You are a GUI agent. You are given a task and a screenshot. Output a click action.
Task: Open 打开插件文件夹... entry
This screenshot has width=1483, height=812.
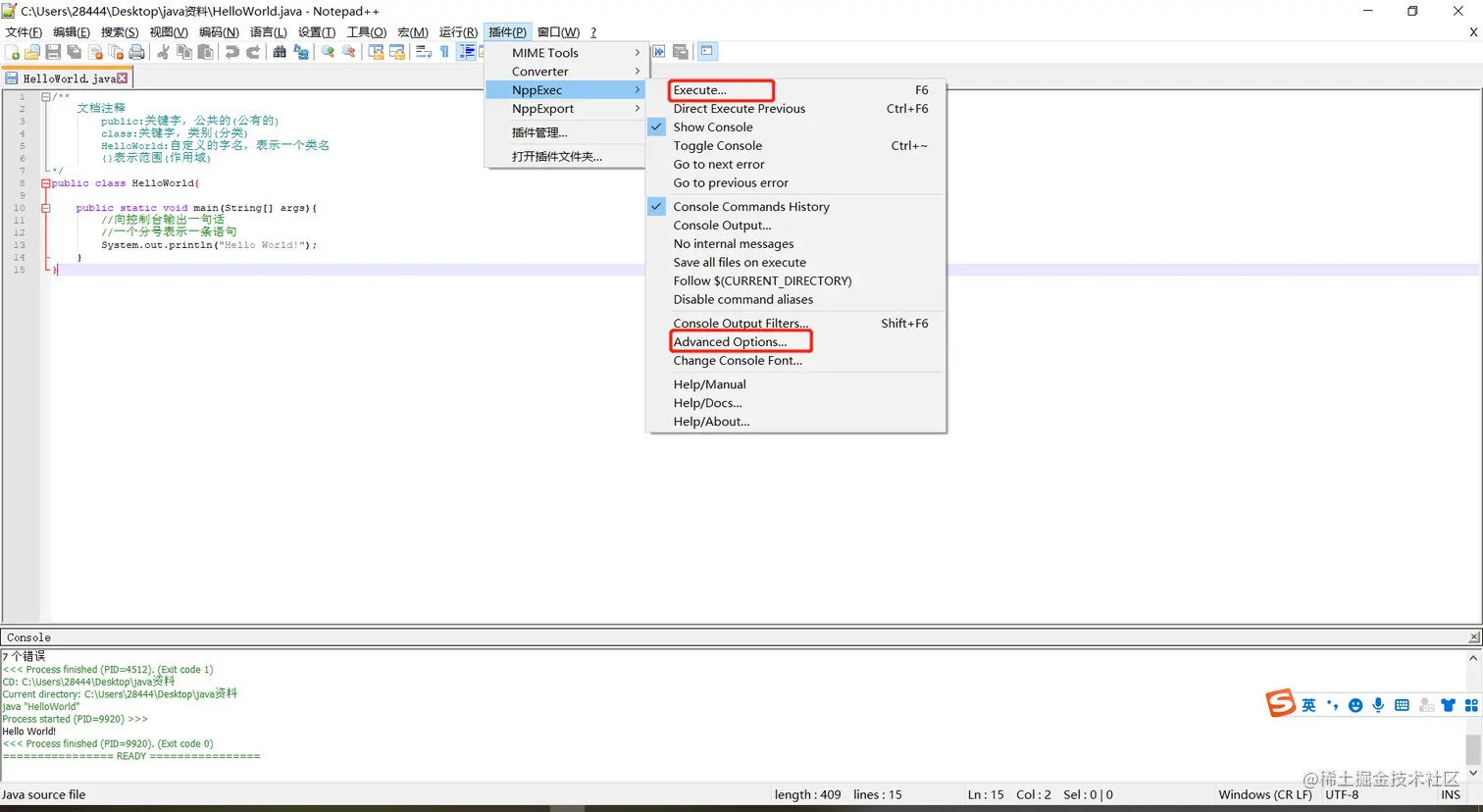coord(565,156)
